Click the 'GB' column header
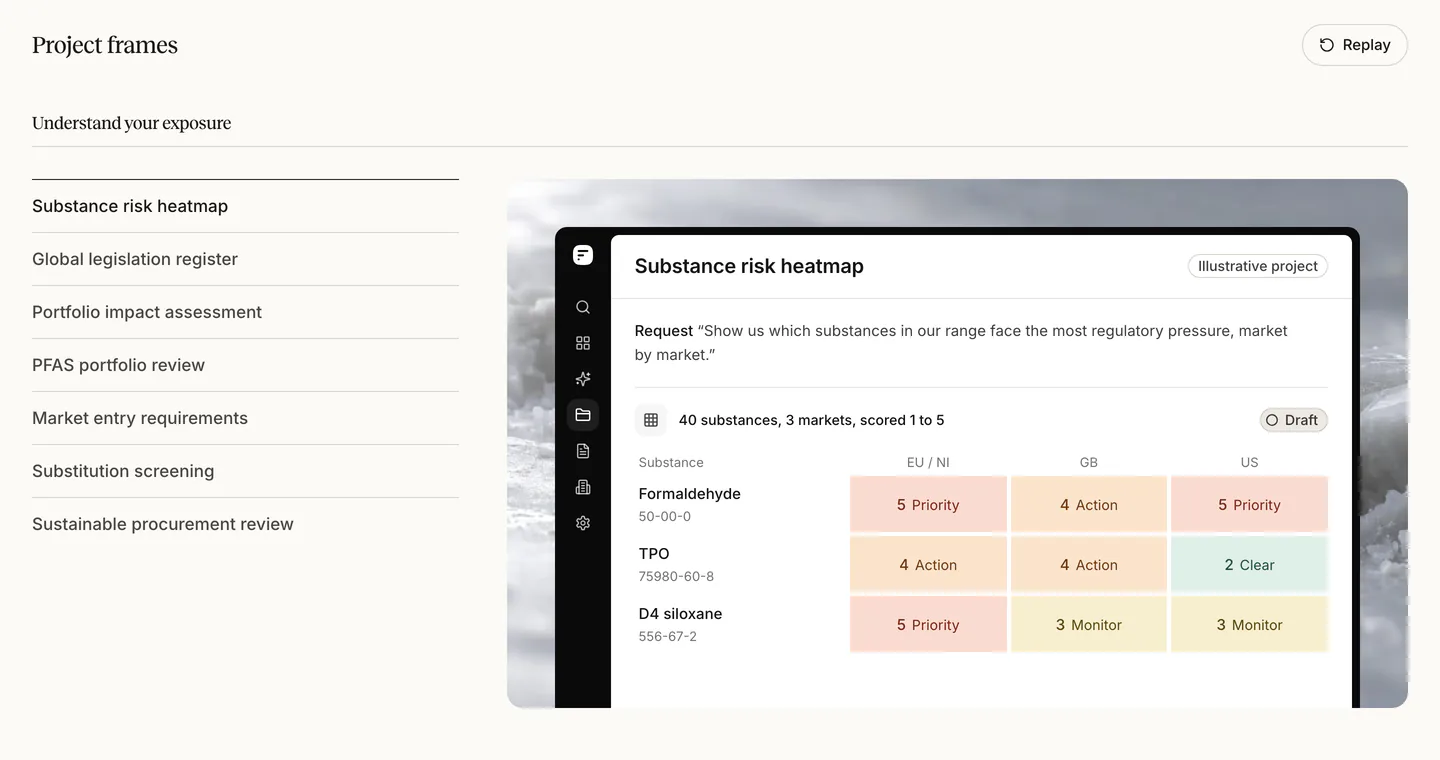This screenshot has height=760, width=1440. point(1089,462)
